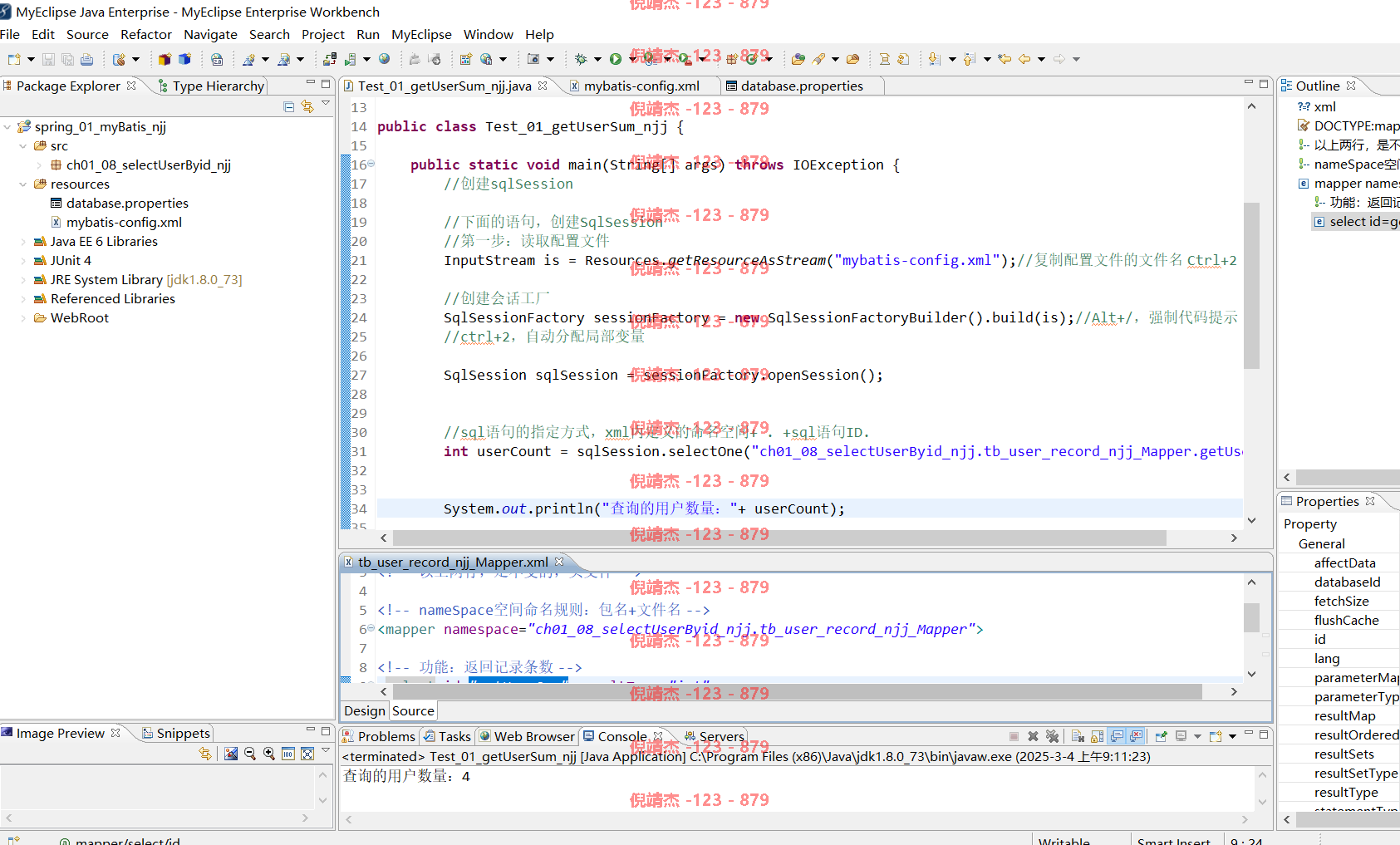Click the Actual Size icon in Image Preview
This screenshot has height=845, width=1400.
288,754
